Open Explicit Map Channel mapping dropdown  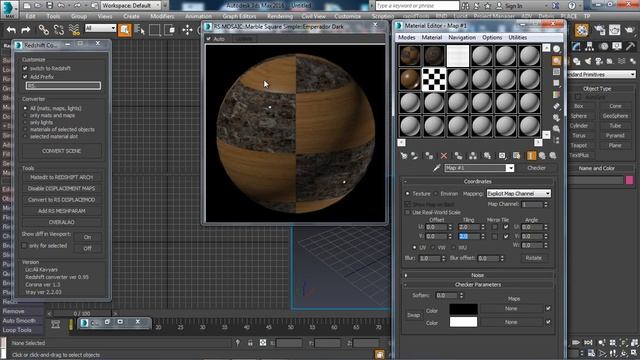click(x=519, y=193)
